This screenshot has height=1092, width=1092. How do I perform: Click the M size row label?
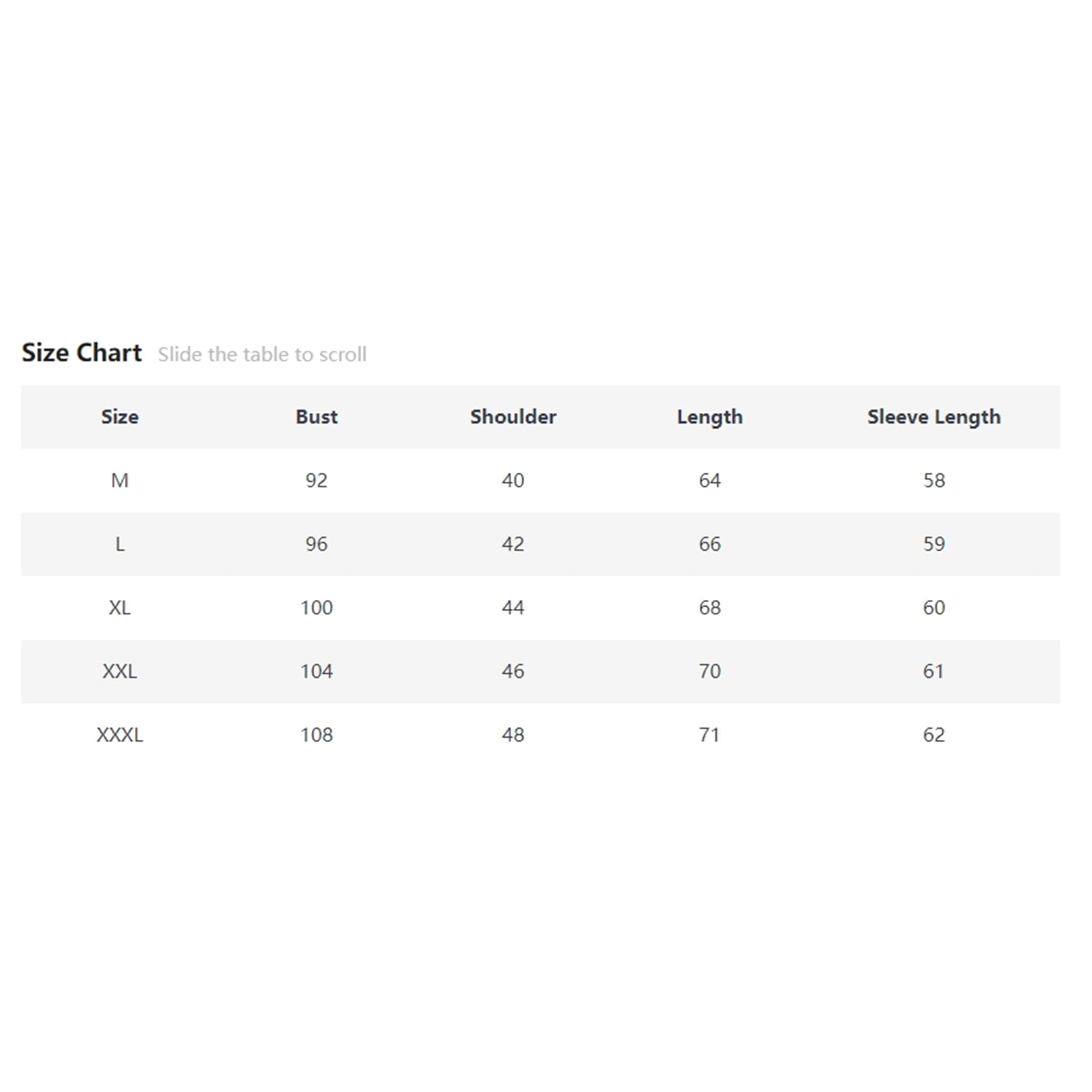[x=119, y=480]
